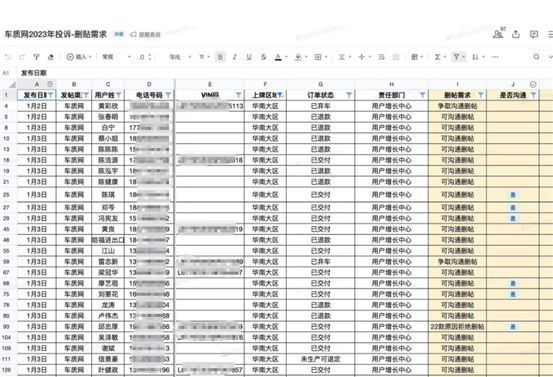Open the filter dropdown on 发布日期 header
Screen dimensions: 553x377
(51, 95)
